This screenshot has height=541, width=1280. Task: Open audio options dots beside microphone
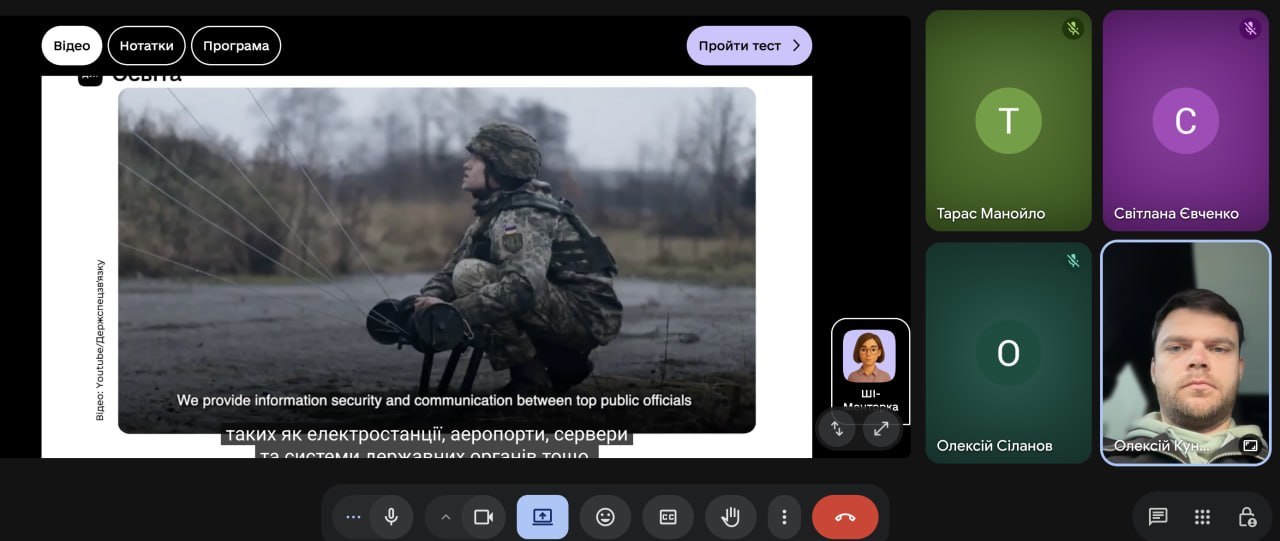pos(352,517)
